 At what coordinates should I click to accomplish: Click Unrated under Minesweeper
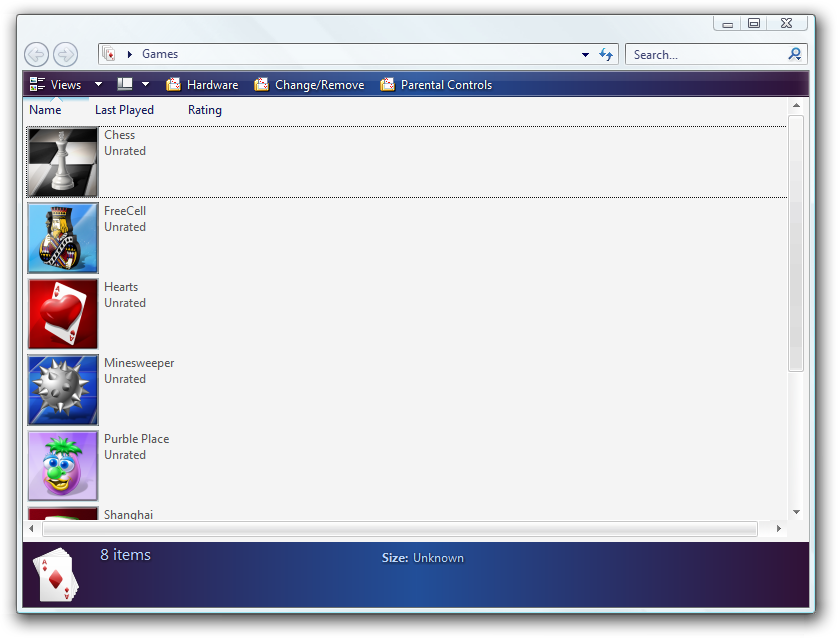(x=125, y=379)
